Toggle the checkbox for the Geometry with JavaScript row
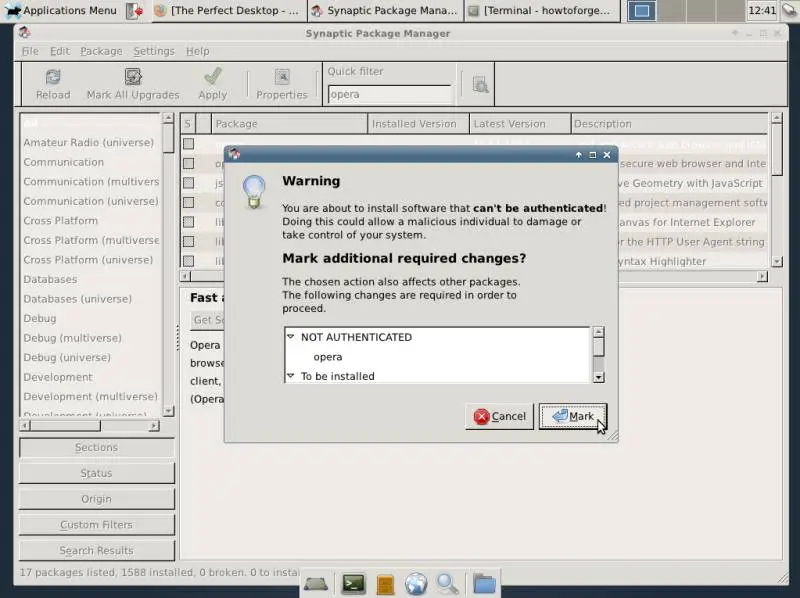Image resolution: width=800 pixels, height=598 pixels. pyautogui.click(x=189, y=183)
